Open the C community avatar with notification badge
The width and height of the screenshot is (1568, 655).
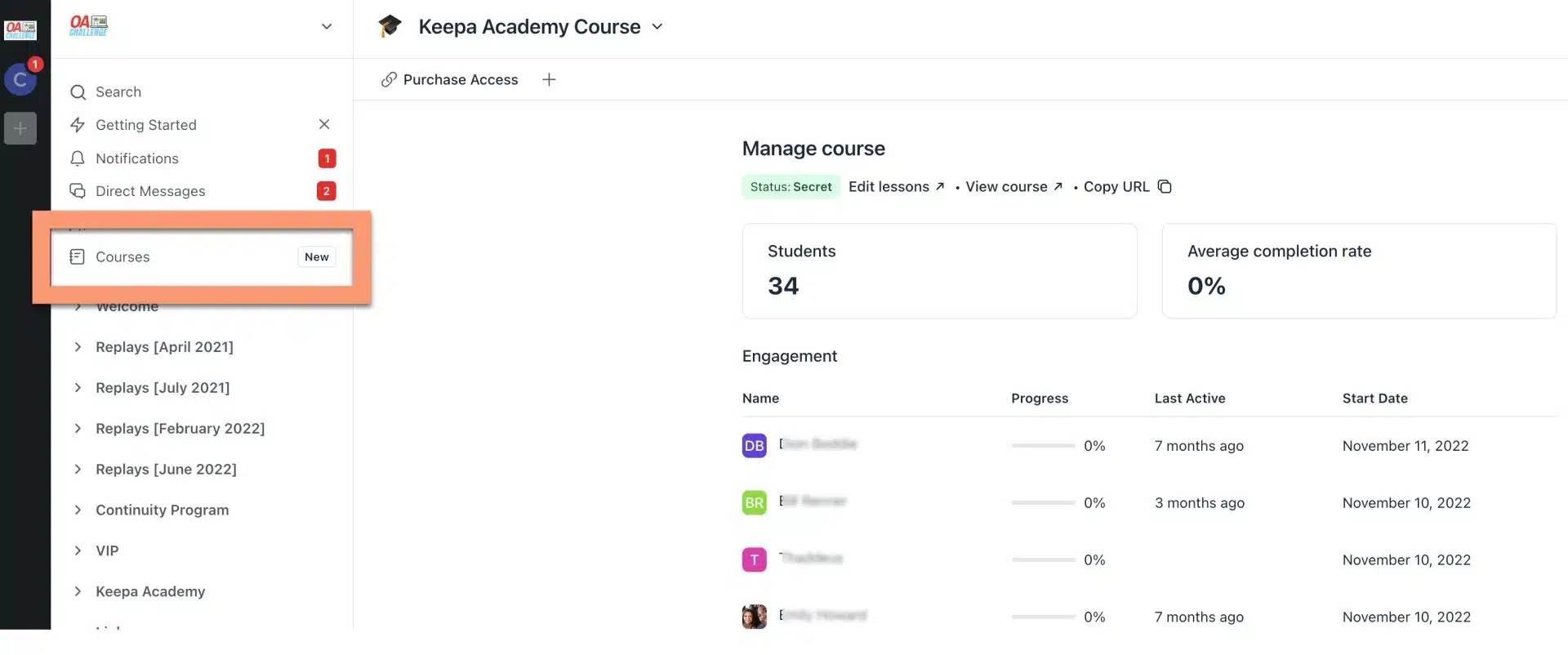click(x=20, y=79)
